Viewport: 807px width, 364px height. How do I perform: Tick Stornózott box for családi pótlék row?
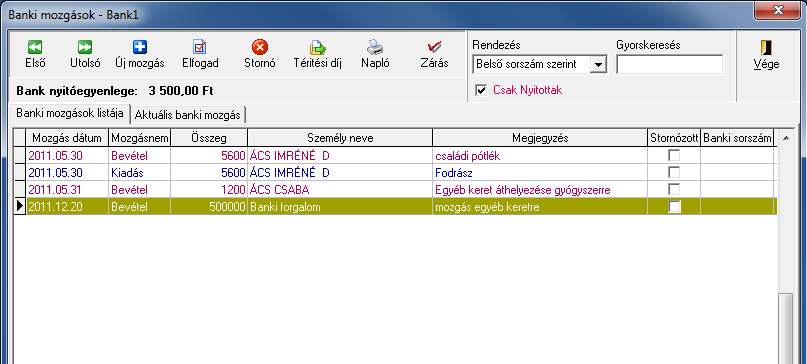674,155
